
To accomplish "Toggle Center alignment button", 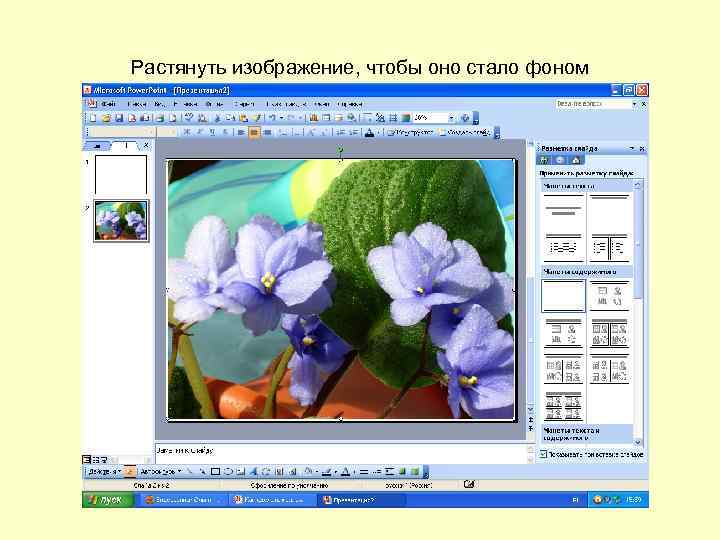I will pos(254,132).
